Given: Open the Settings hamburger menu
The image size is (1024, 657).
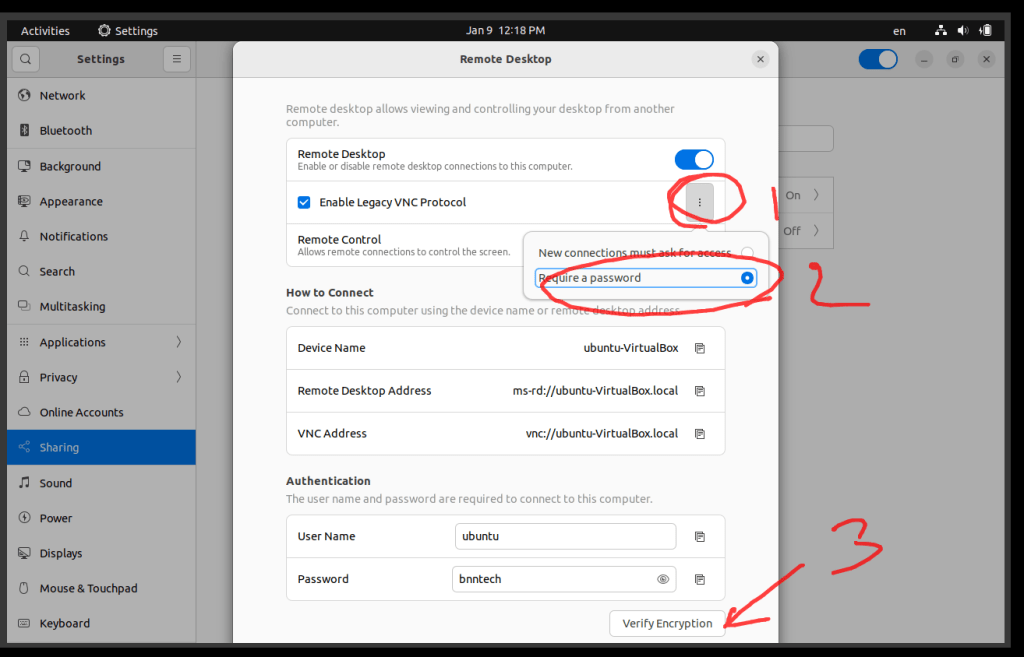Looking at the screenshot, I should (176, 59).
